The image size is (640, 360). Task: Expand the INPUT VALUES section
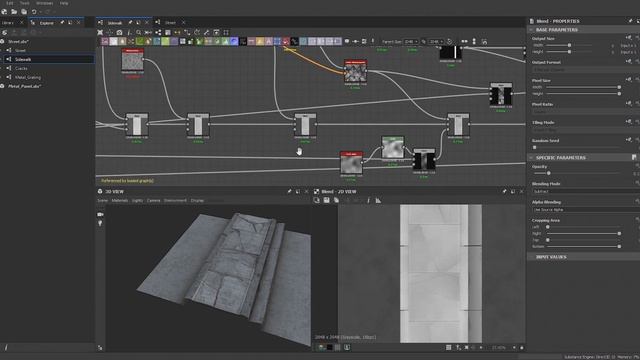(x=551, y=257)
